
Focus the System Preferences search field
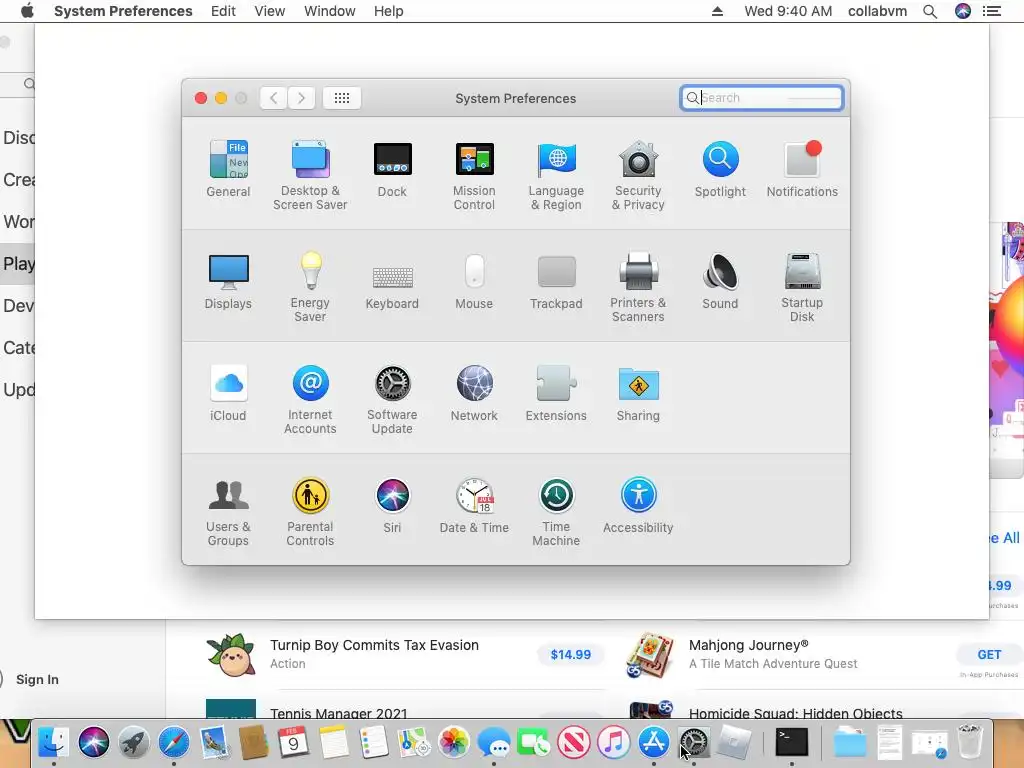(x=761, y=98)
